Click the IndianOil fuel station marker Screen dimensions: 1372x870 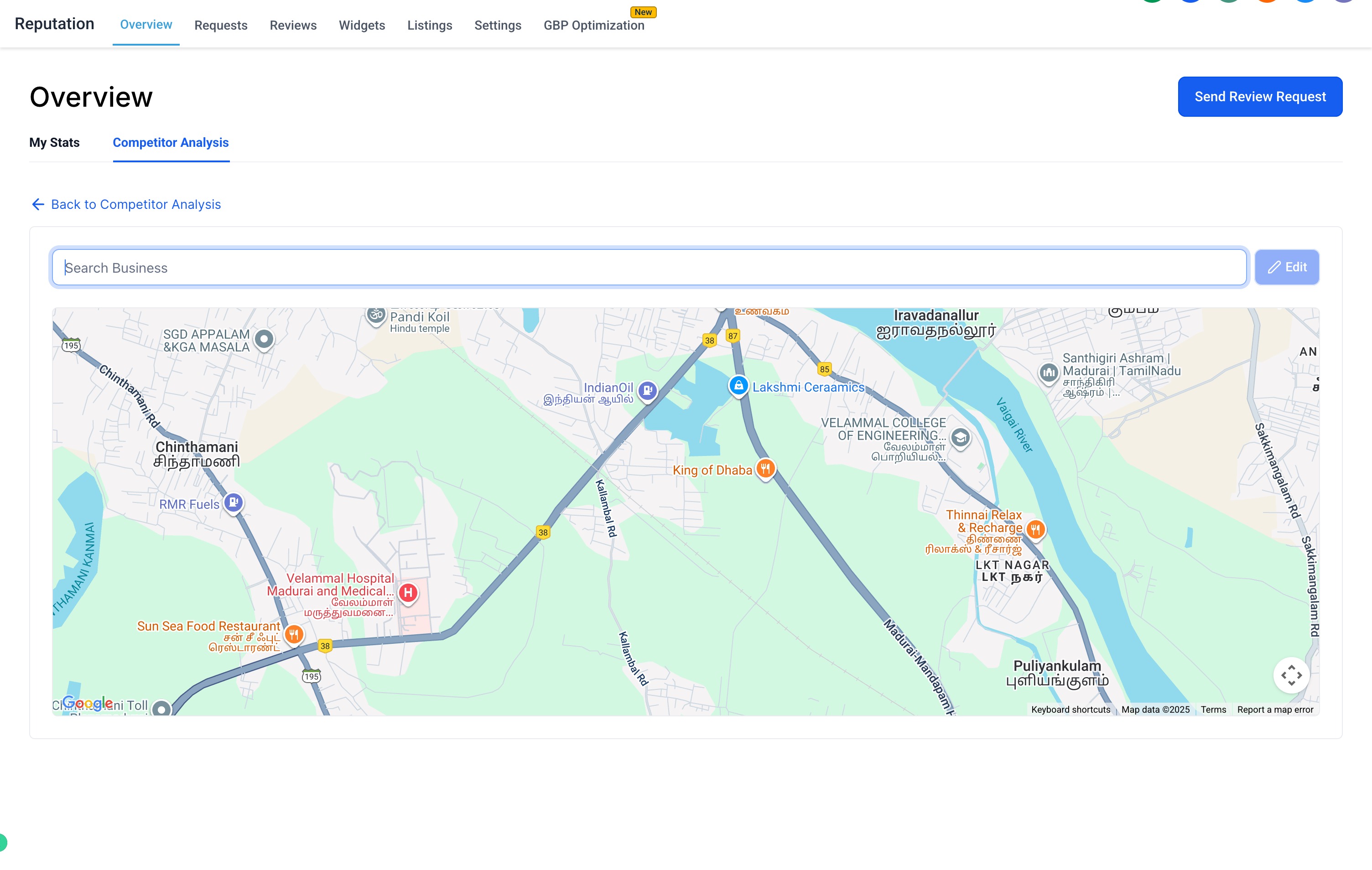[647, 390]
